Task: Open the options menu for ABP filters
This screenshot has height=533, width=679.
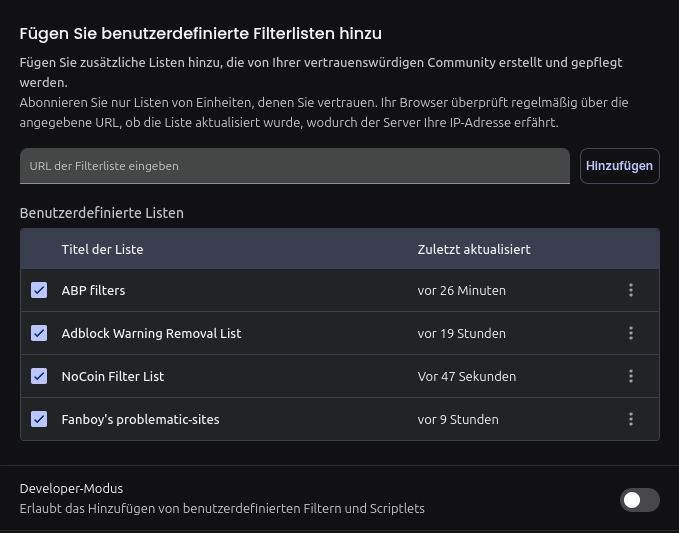Action: coord(630,290)
